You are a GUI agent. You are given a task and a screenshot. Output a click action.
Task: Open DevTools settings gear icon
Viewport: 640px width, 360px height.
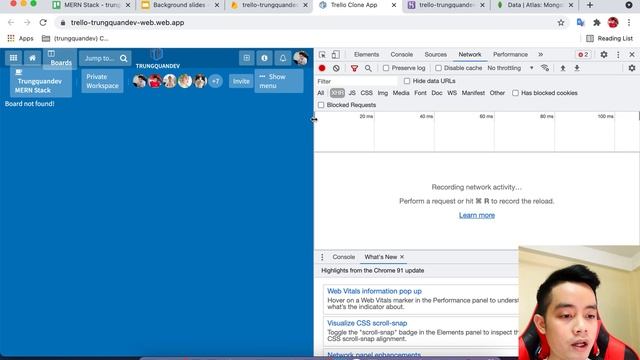pos(604,55)
